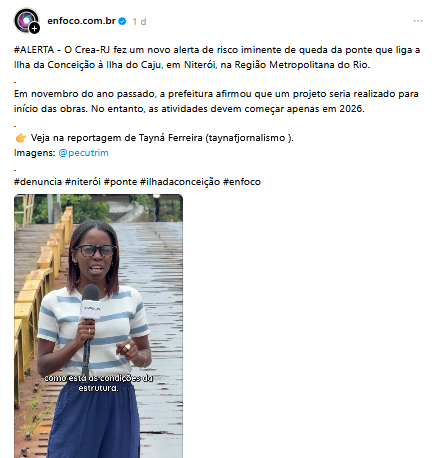Open the three-dot post options menu
Screen dimensions: 437x458
pyautogui.click(x=418, y=21)
